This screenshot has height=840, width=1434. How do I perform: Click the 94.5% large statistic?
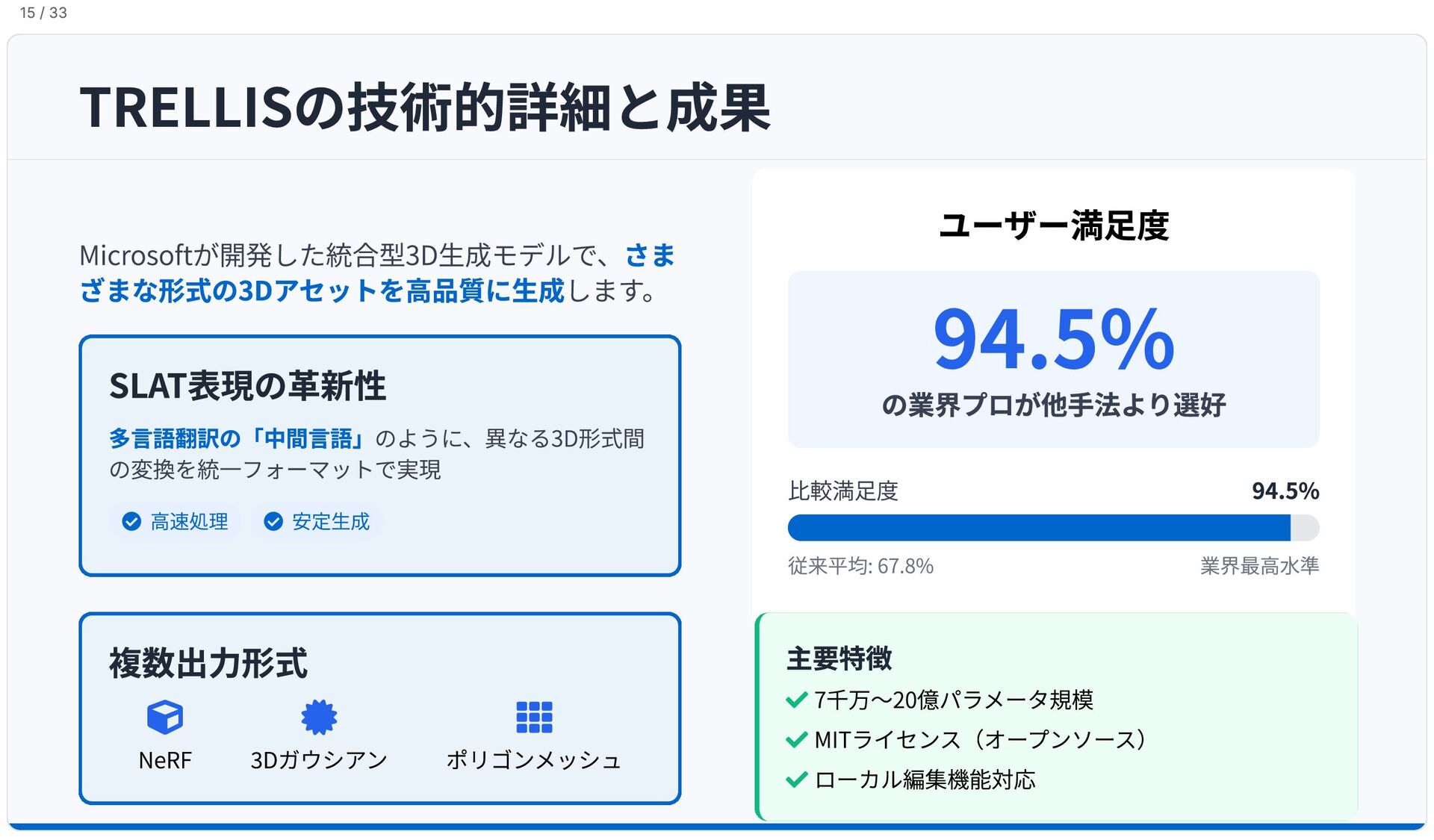[1053, 339]
